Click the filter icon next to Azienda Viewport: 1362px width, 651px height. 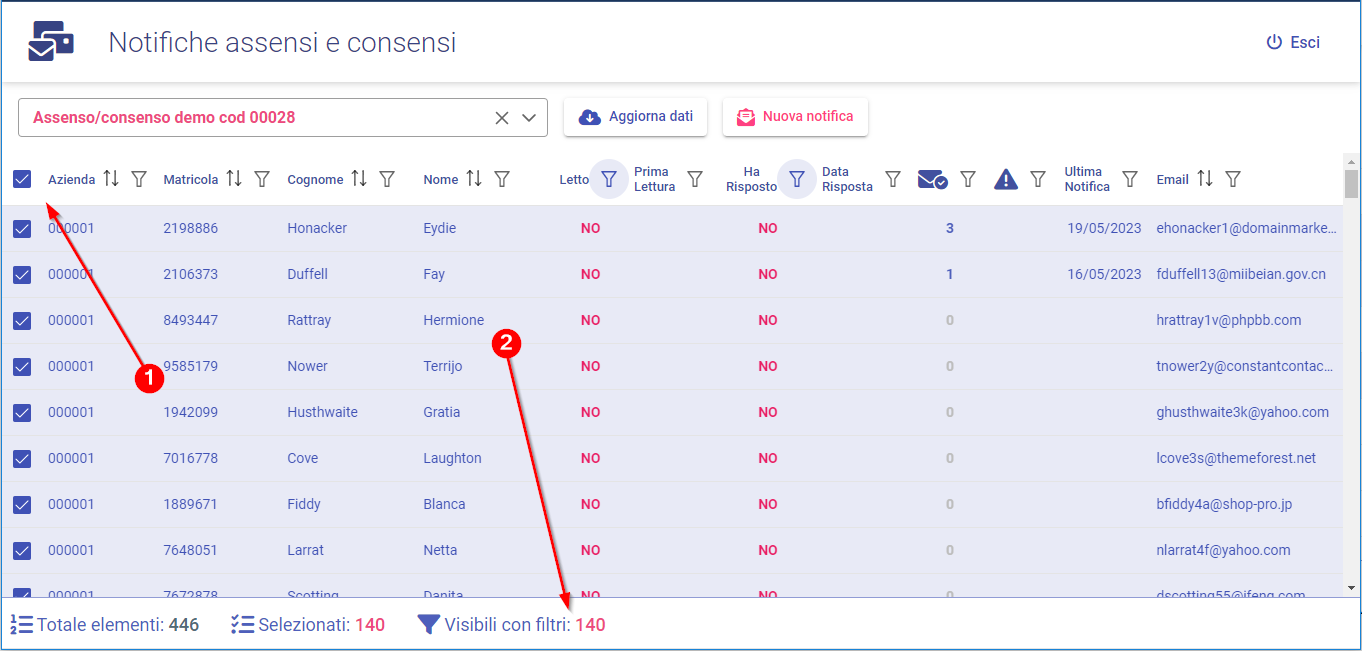coord(139,179)
